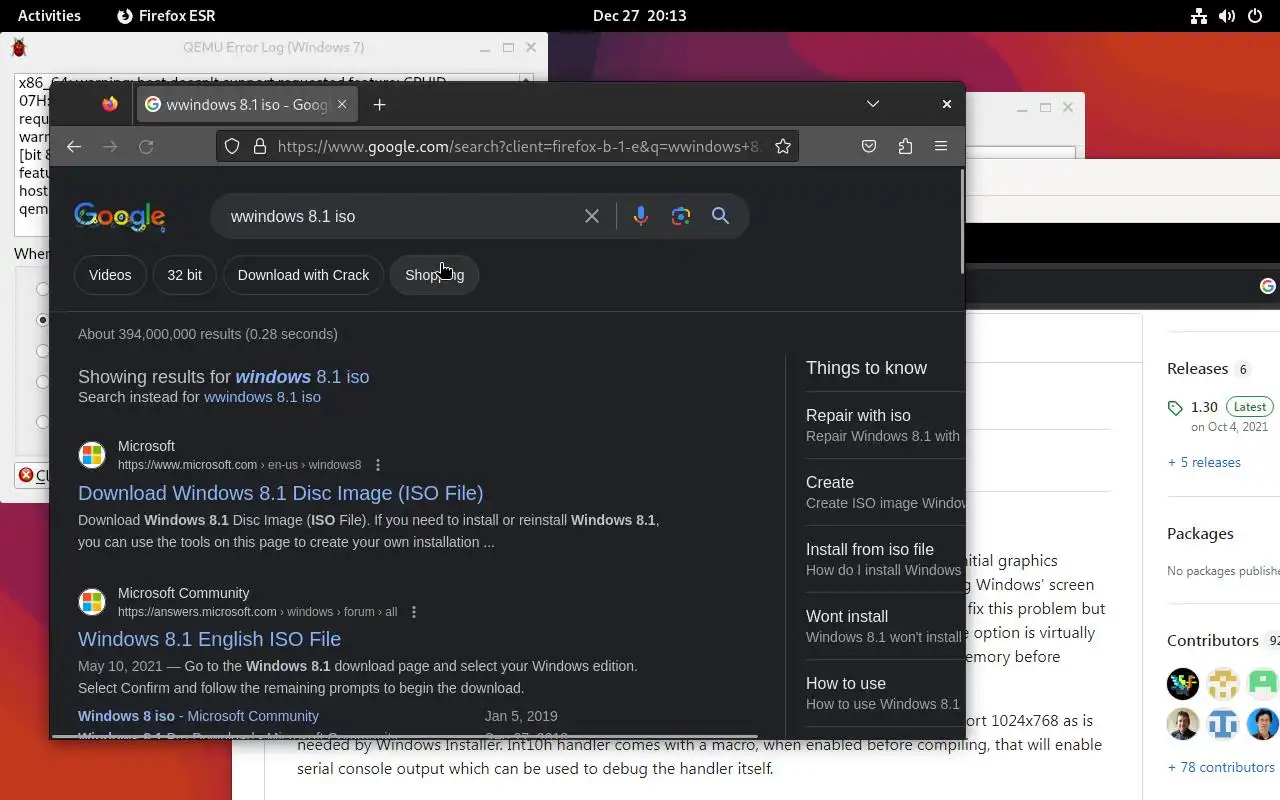Save page to Pocket icon
This screenshot has height=800, width=1280.
[869, 146]
